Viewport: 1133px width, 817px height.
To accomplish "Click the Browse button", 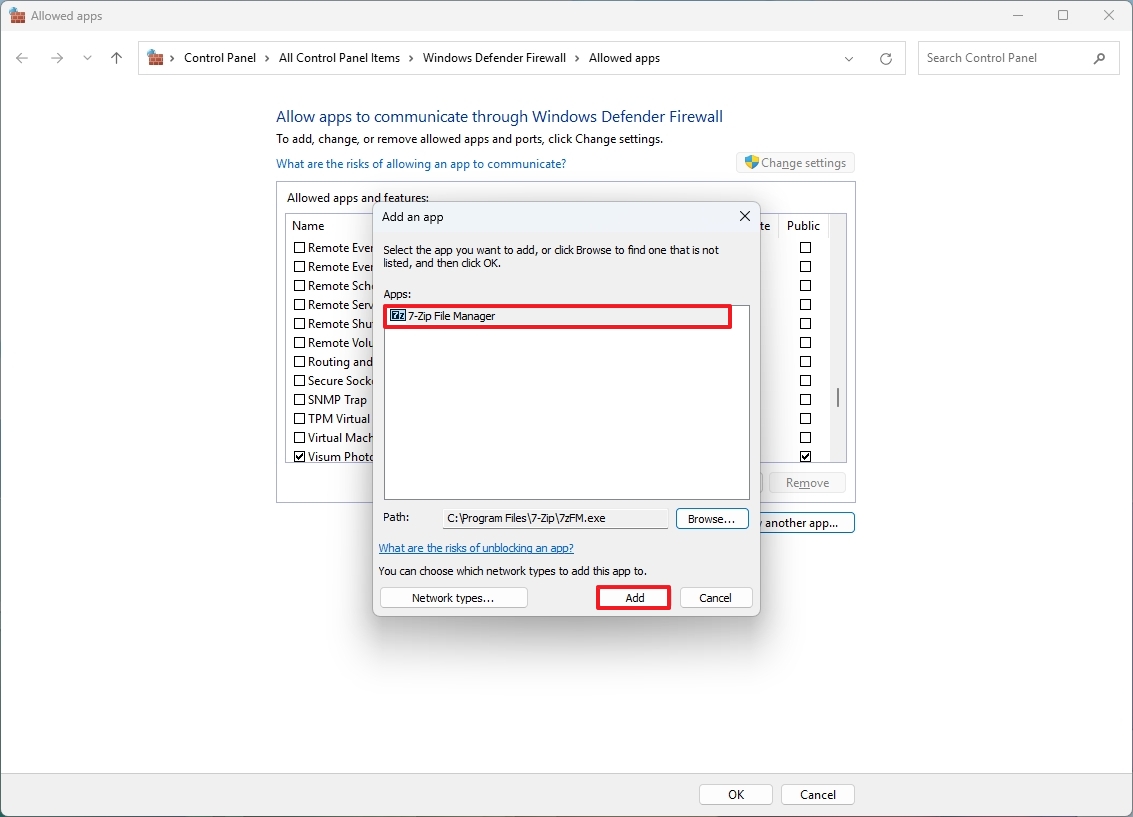I will (x=712, y=519).
